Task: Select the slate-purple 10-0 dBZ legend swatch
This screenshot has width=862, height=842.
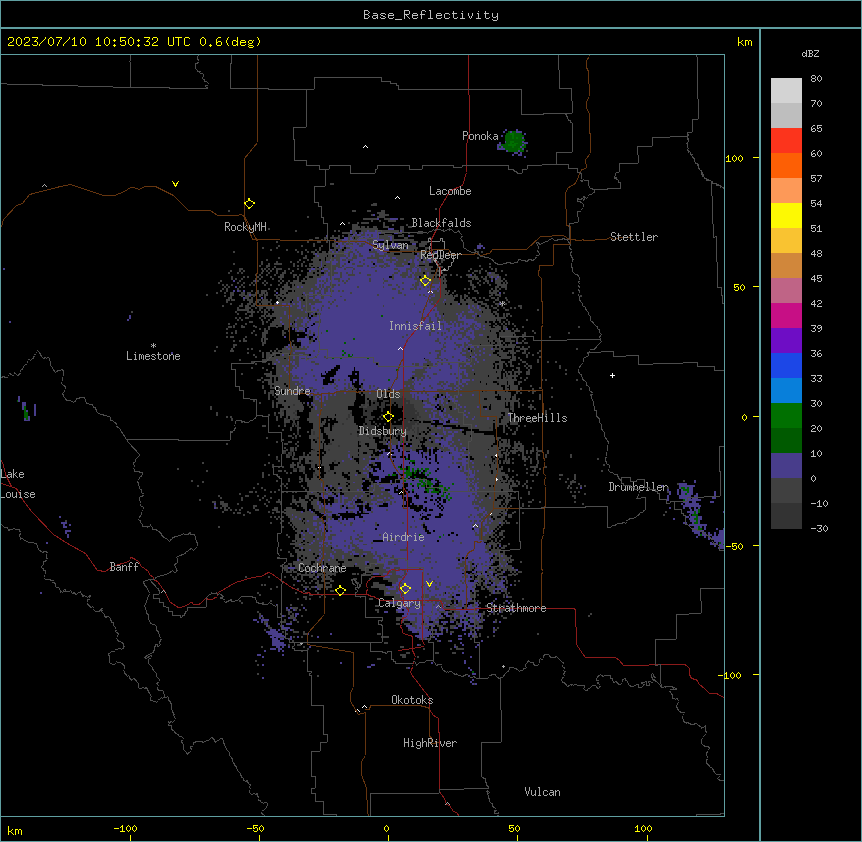Action: 786,466
